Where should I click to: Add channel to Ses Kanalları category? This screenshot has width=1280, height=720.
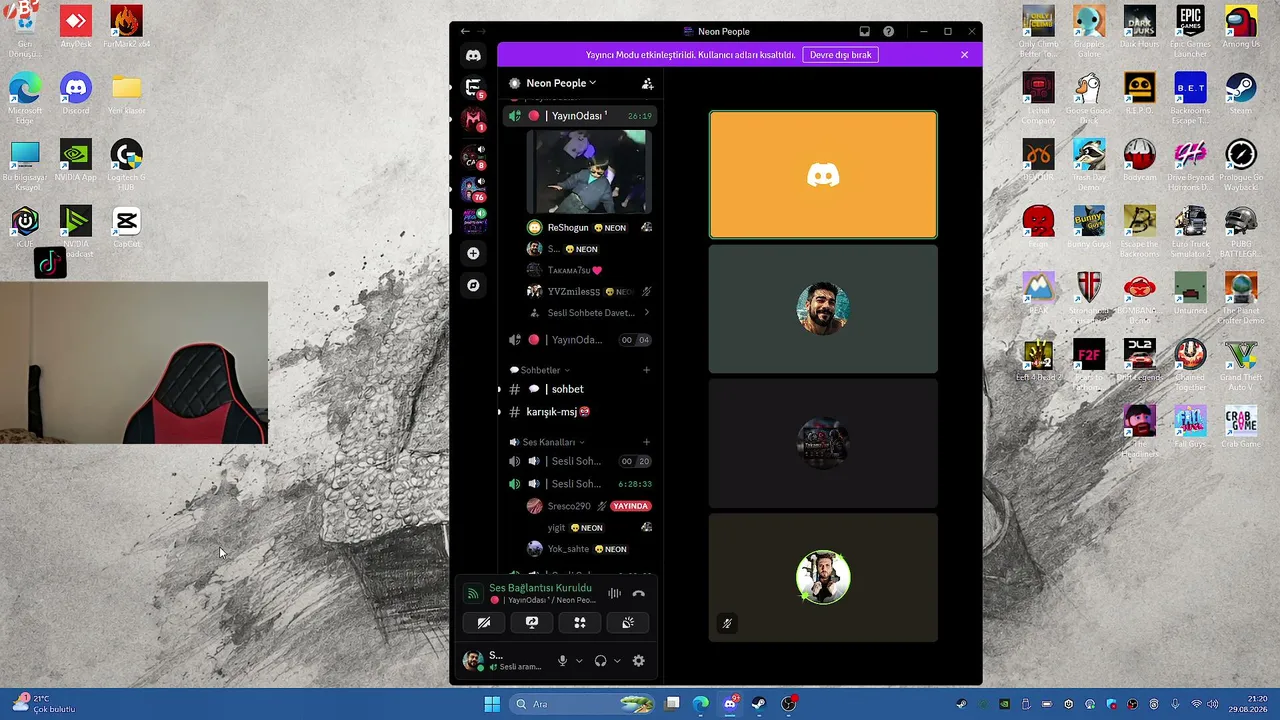coord(646,442)
